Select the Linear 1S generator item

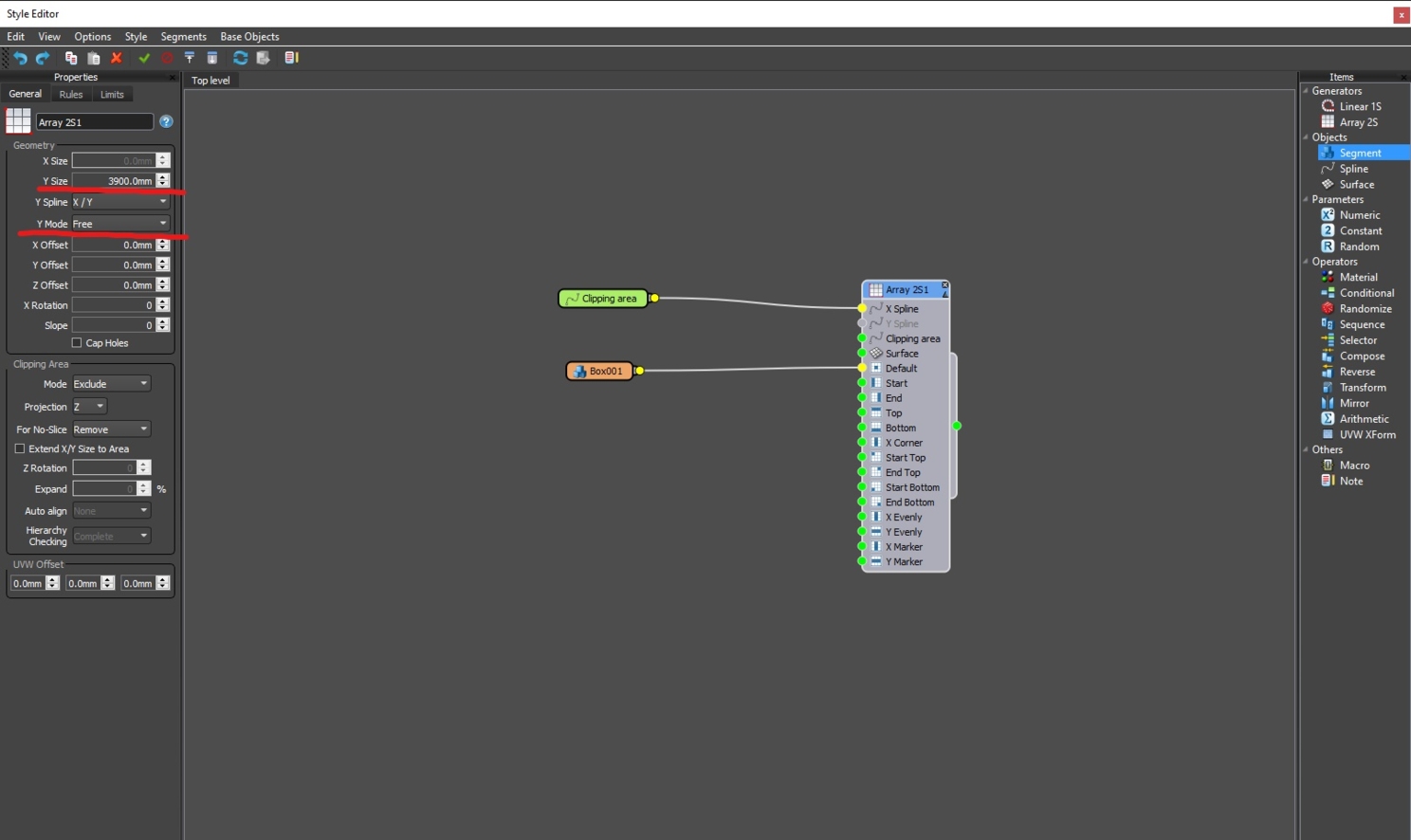[x=1360, y=106]
